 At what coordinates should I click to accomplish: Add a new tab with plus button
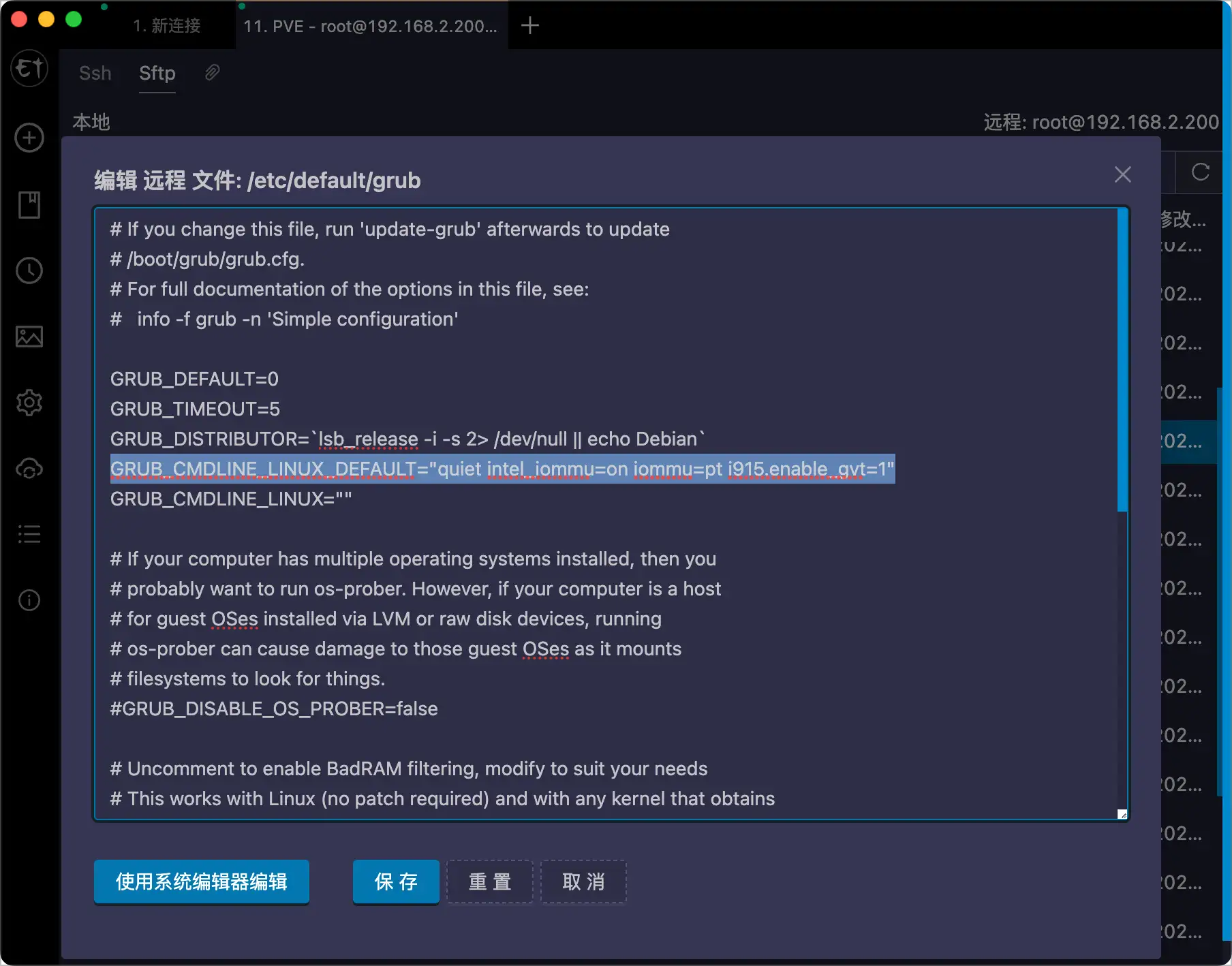tap(529, 26)
